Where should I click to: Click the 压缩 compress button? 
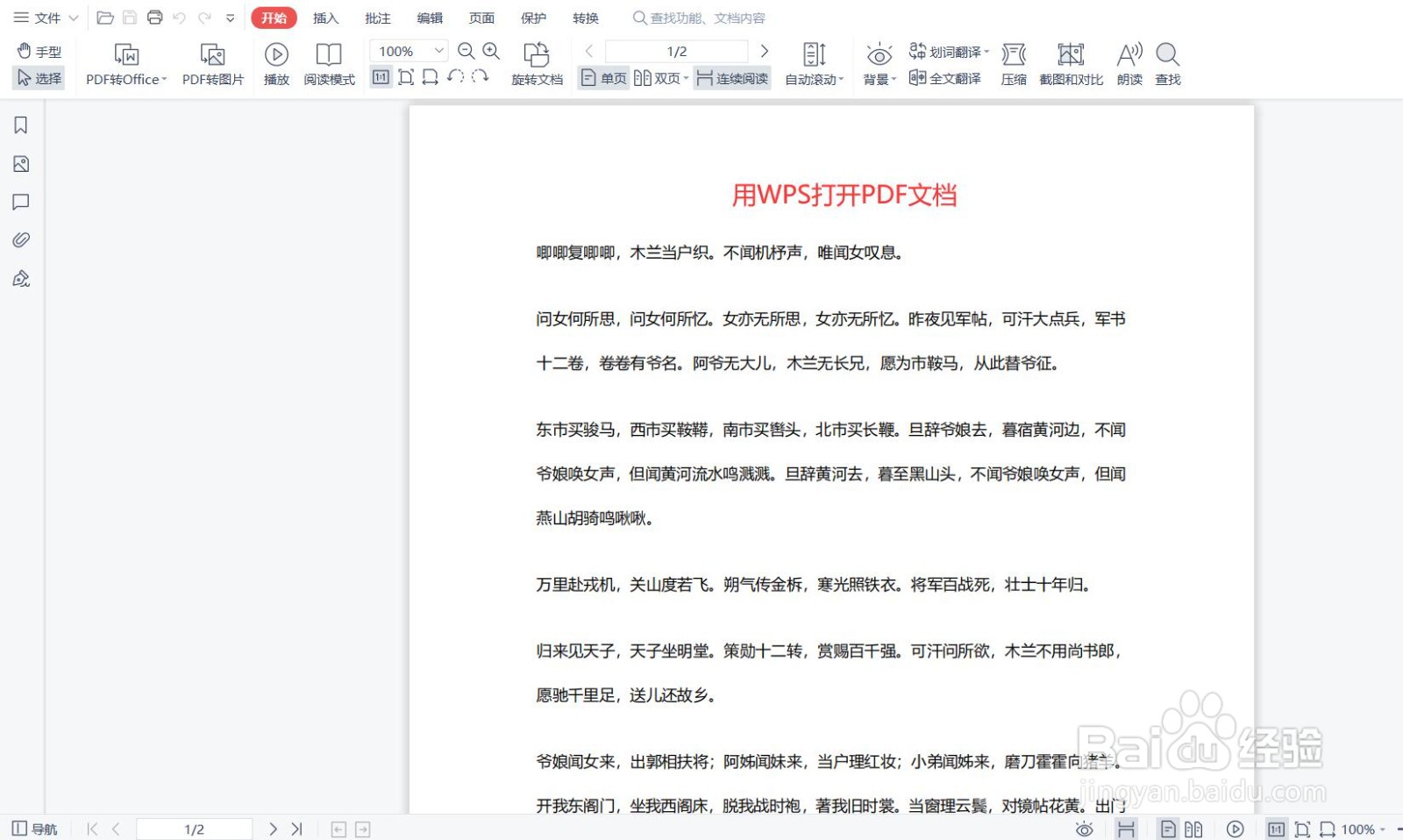coord(1014,64)
